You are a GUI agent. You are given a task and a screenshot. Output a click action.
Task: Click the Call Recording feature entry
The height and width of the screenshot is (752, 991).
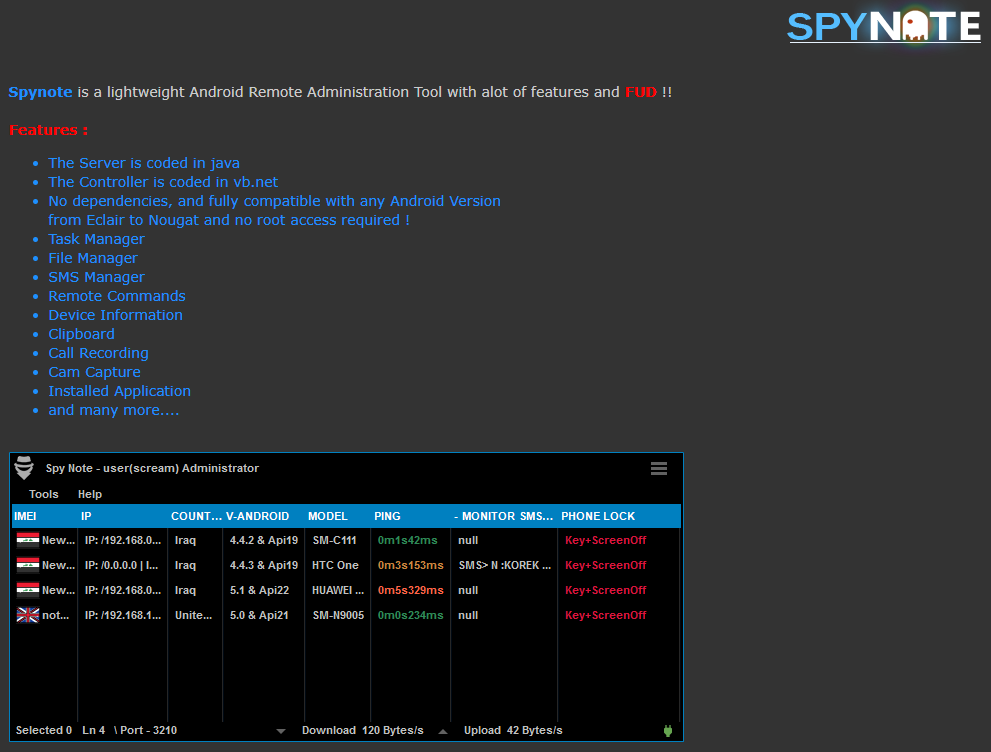tap(98, 353)
